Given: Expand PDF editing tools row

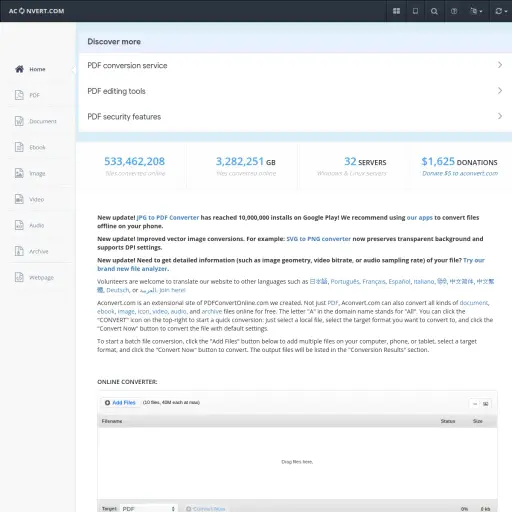Looking at the screenshot, I should 295,91.
